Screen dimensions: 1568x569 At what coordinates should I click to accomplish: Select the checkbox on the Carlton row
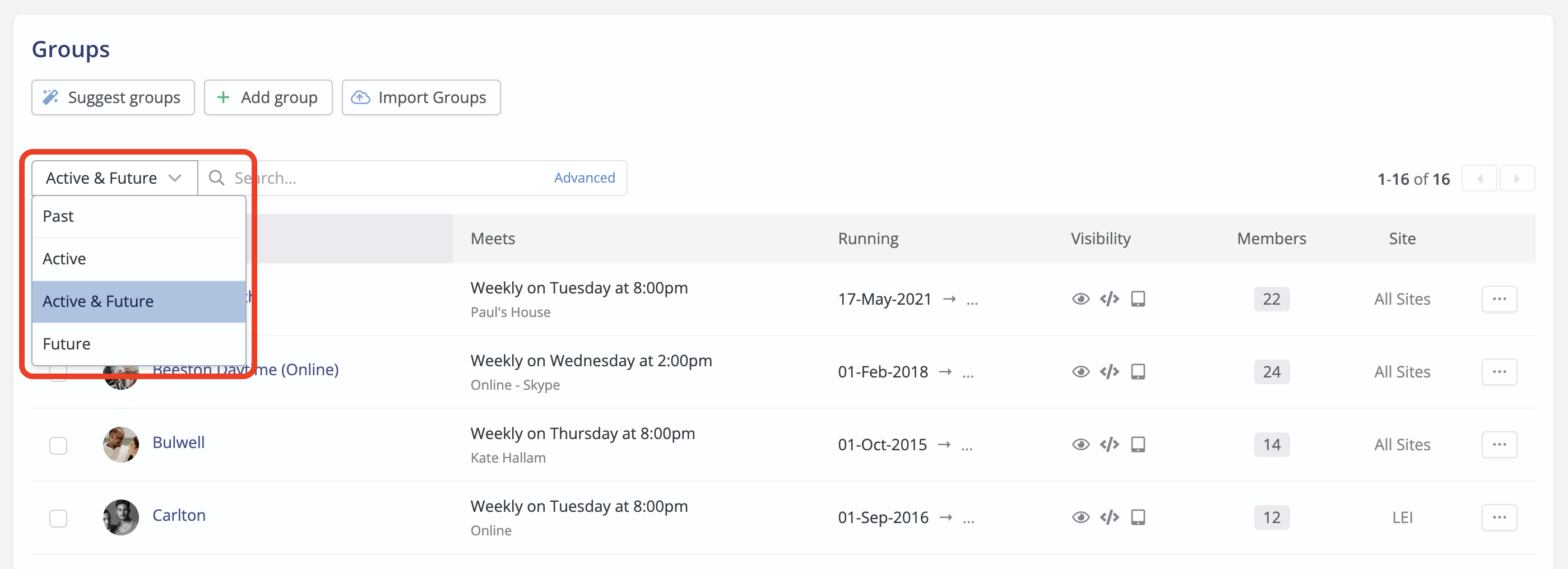58,518
